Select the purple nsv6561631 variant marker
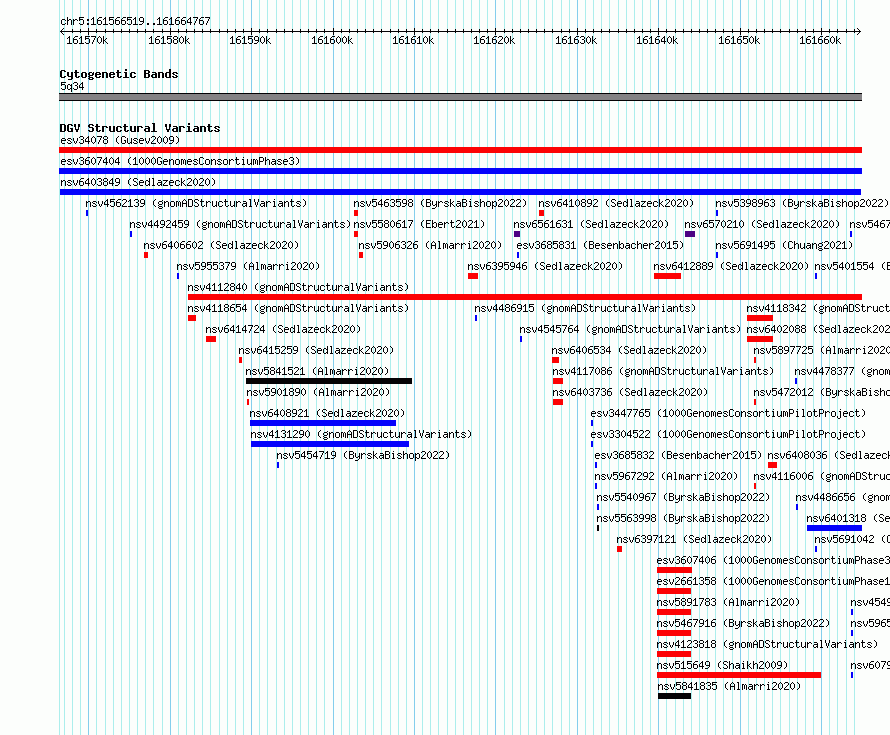The image size is (890, 735). 517,234
